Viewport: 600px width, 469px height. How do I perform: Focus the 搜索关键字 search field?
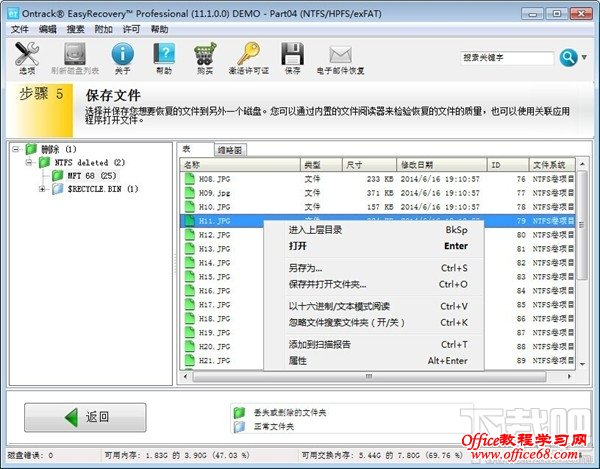507,58
